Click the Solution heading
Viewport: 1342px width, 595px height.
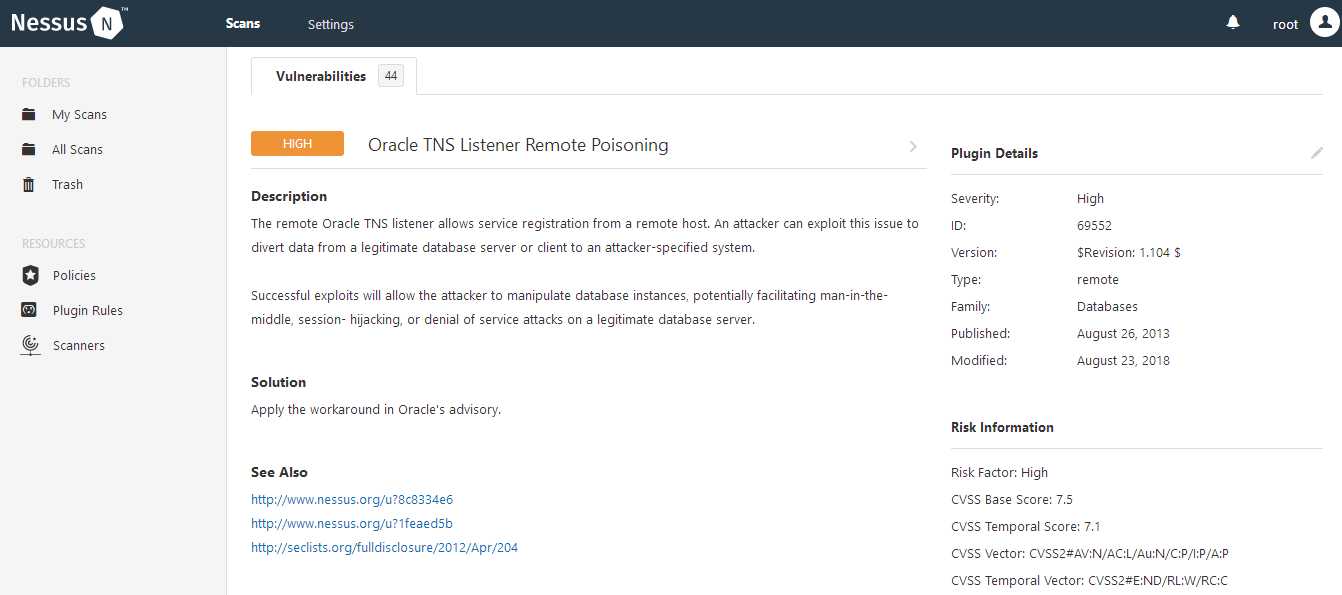(278, 382)
